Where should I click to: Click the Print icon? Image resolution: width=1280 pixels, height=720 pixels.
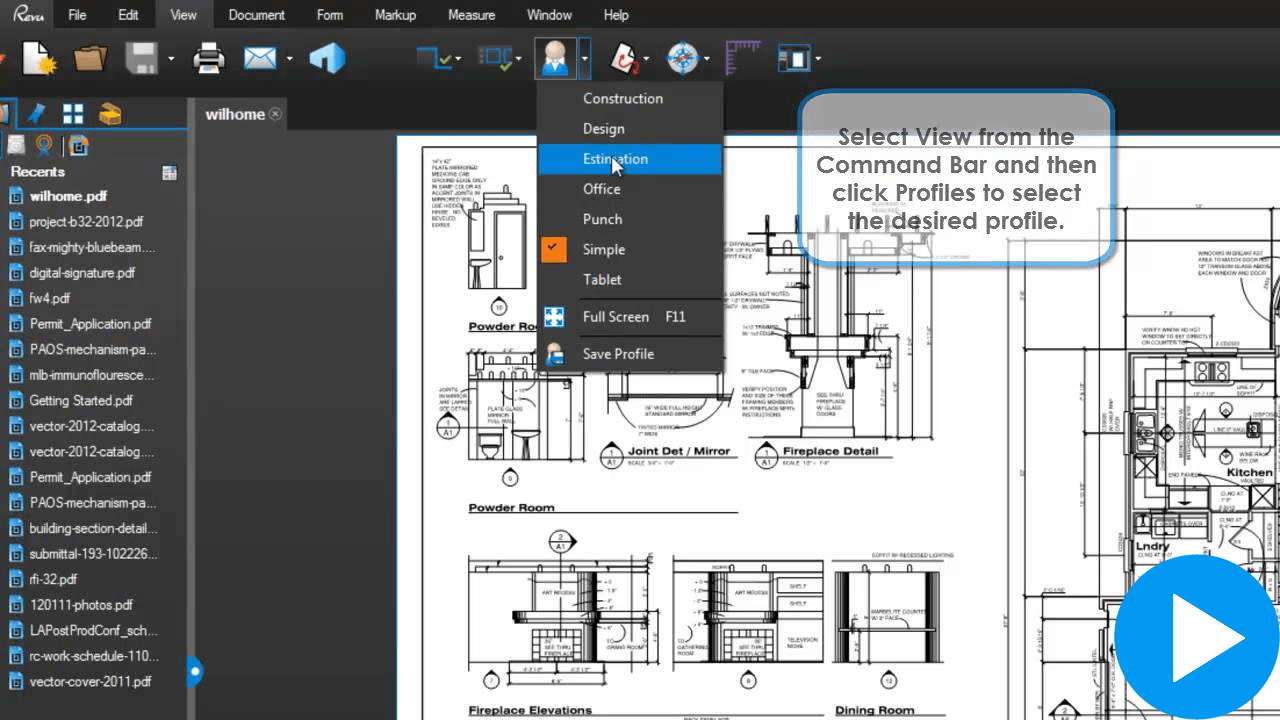point(207,57)
